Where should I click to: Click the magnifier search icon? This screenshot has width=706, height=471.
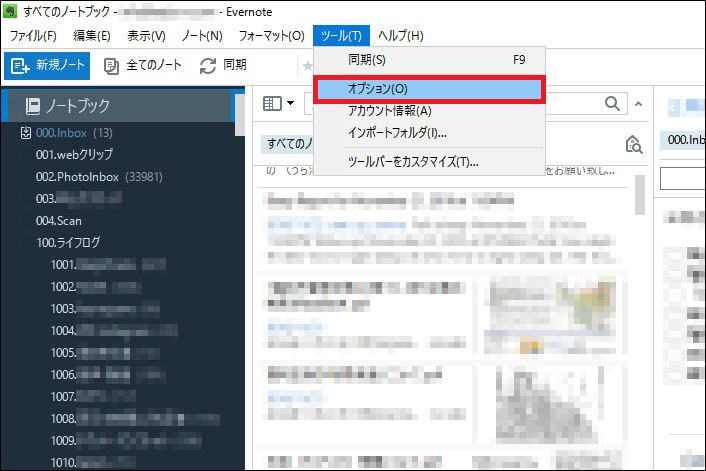612,104
